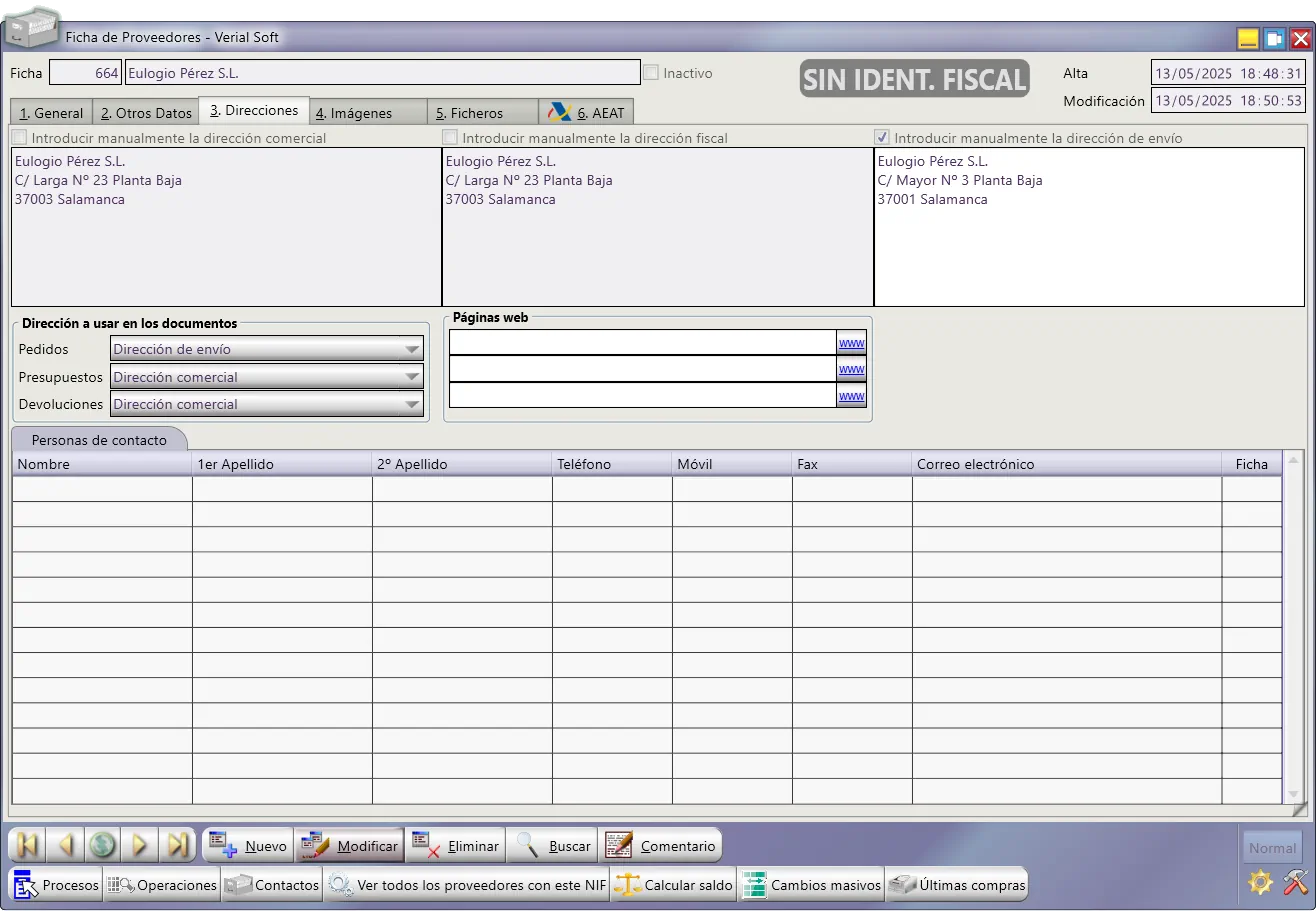Uncheck manual entry of dirección de envío

[x=882, y=138]
